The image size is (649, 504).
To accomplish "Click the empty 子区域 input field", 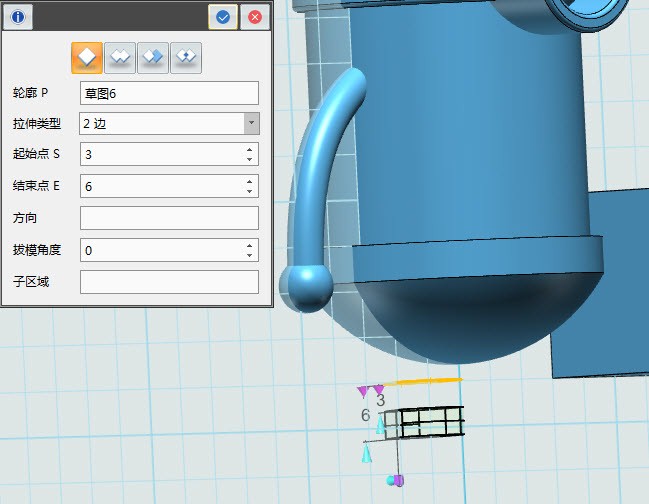I will 168,282.
